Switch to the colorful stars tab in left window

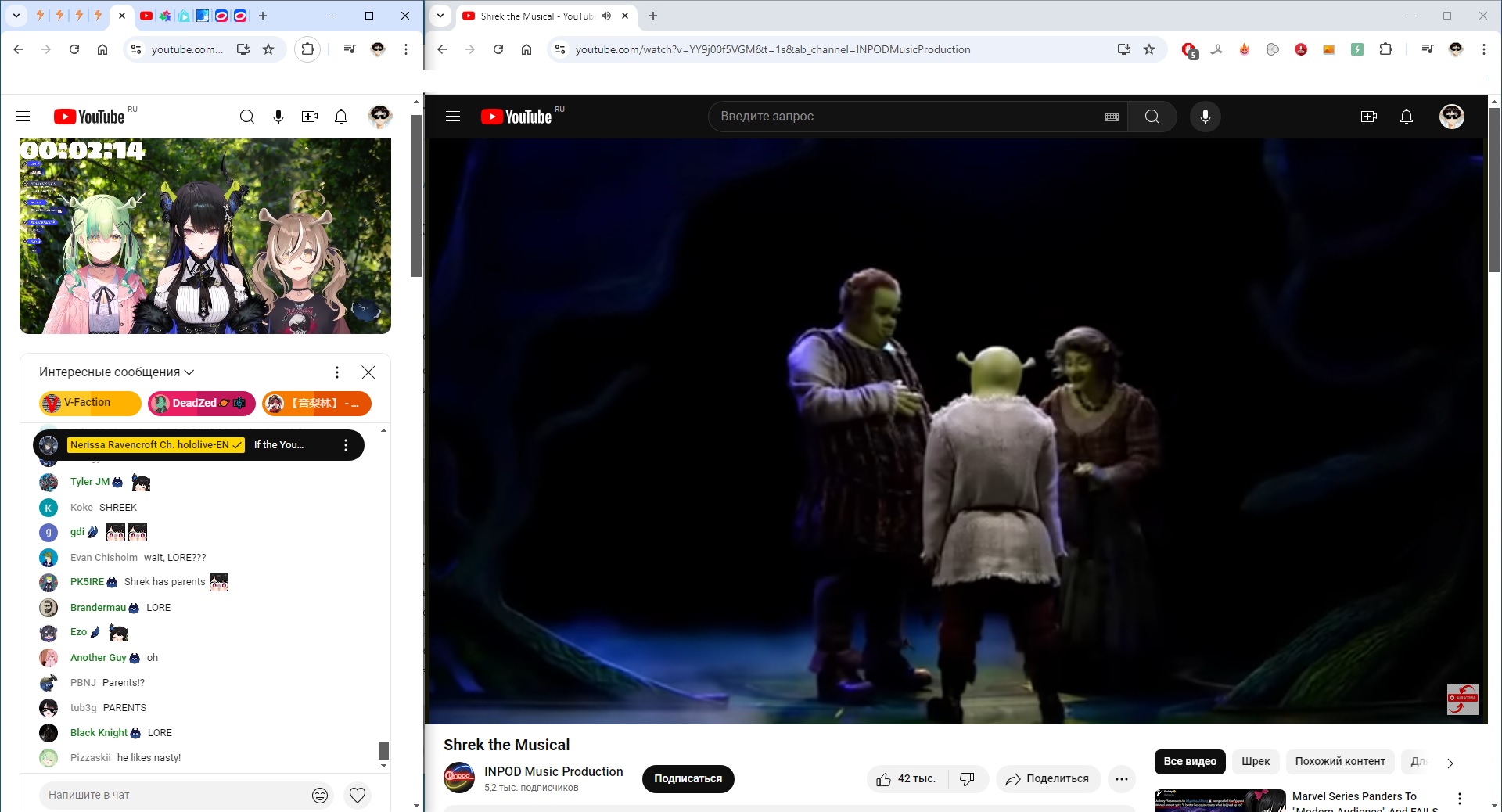point(165,16)
